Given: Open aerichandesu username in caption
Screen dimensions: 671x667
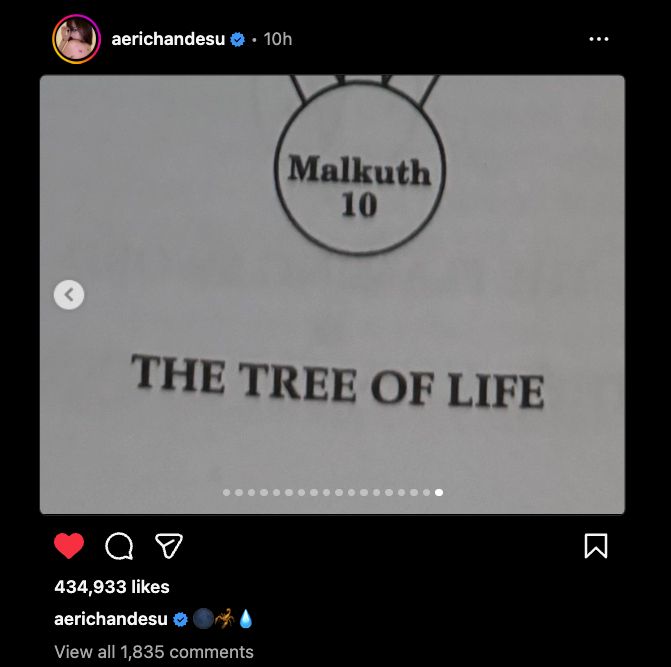Looking at the screenshot, I should tap(111, 619).
